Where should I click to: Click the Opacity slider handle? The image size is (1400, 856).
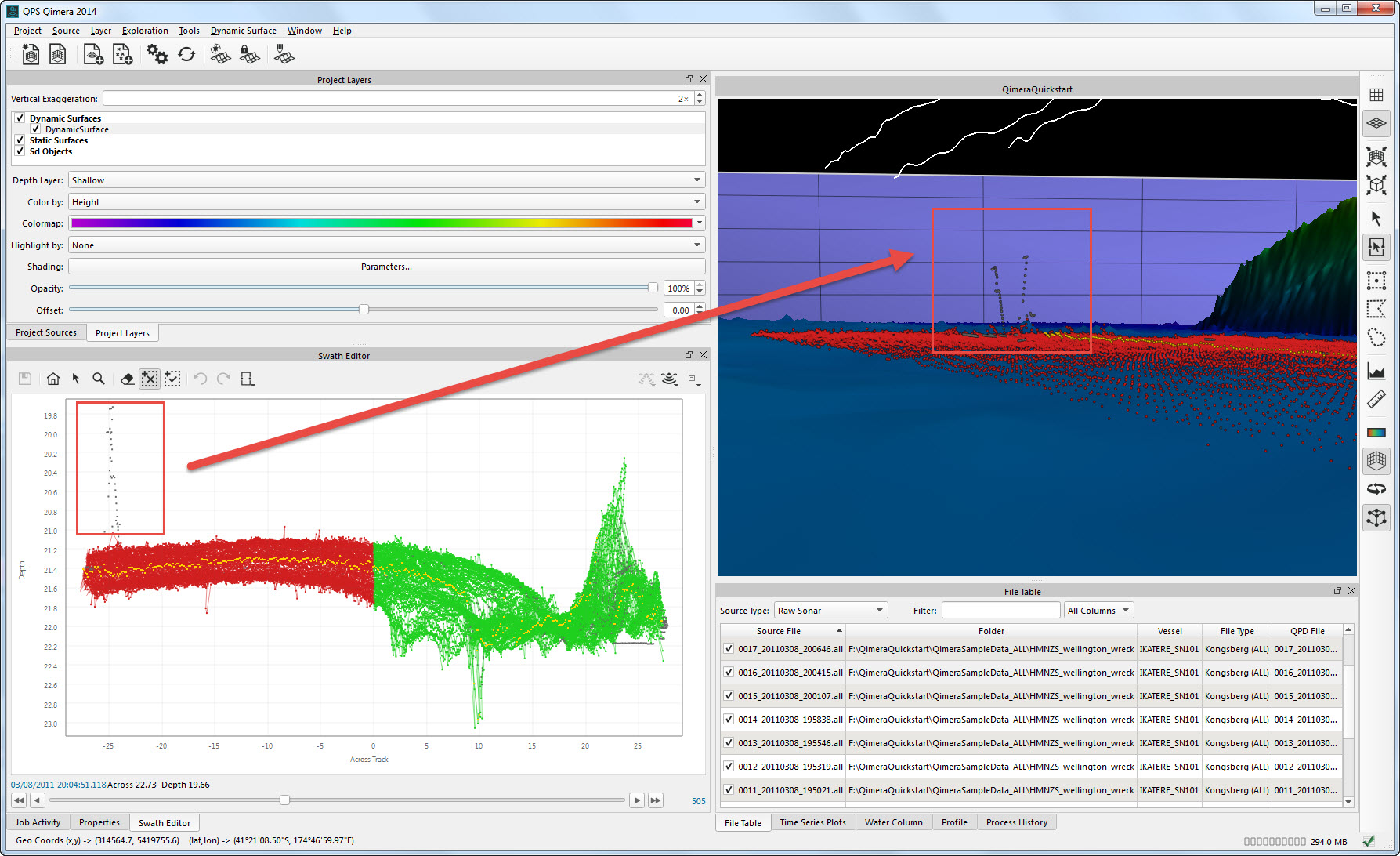pyautogui.click(x=653, y=288)
